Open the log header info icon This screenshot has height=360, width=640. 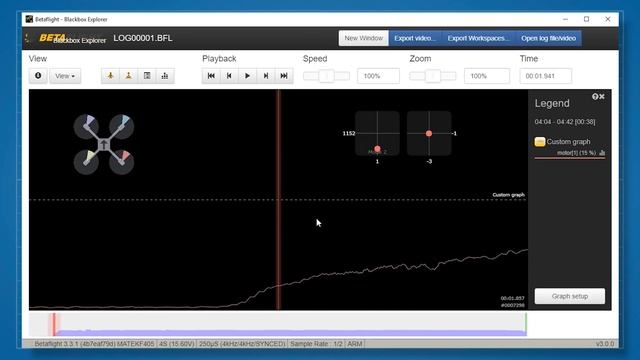point(38,76)
